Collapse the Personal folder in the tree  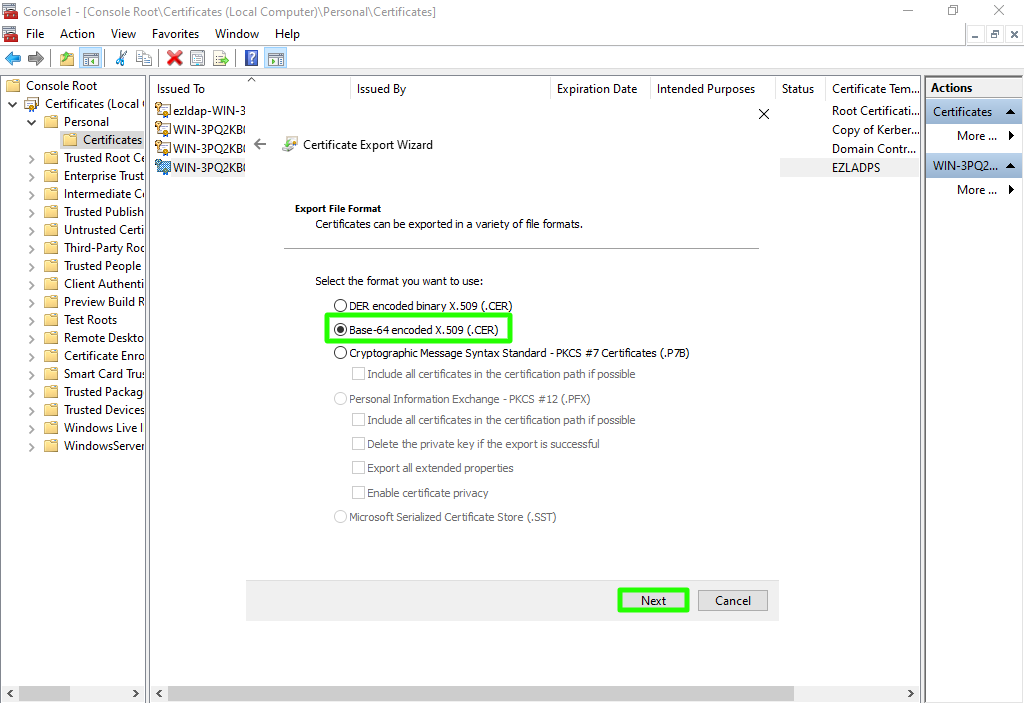31,122
